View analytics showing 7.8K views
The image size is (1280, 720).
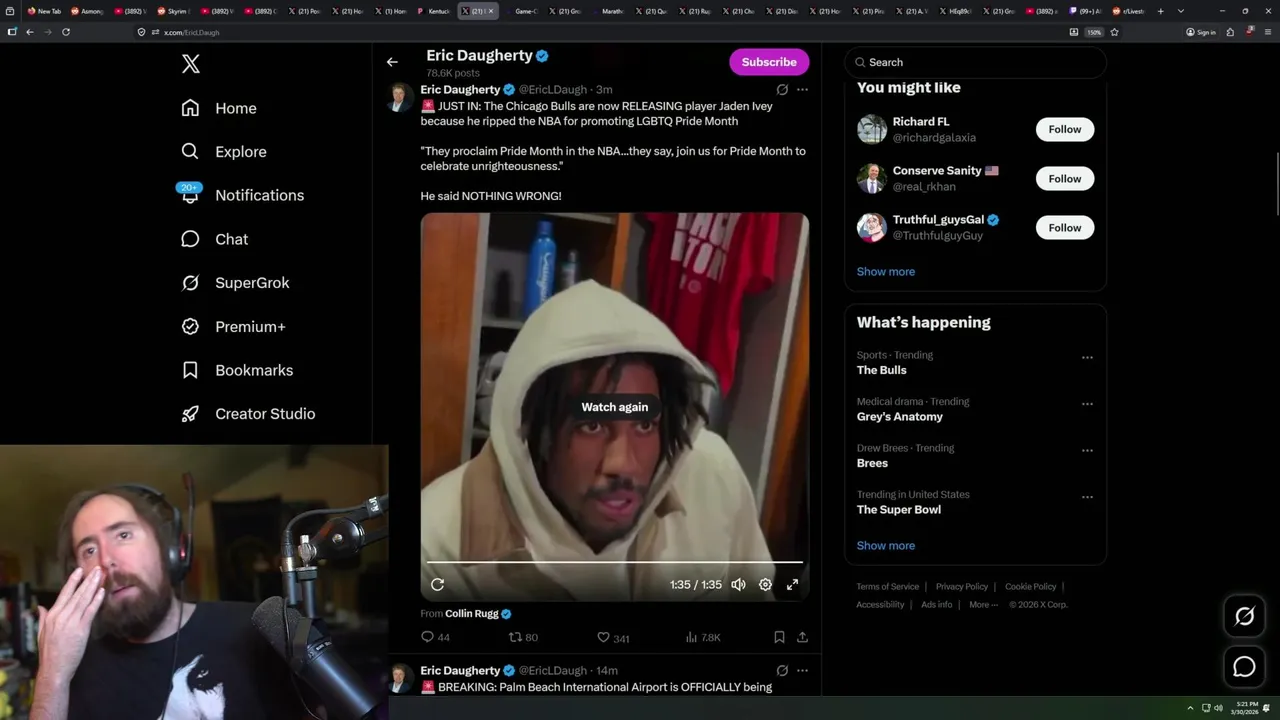click(703, 637)
